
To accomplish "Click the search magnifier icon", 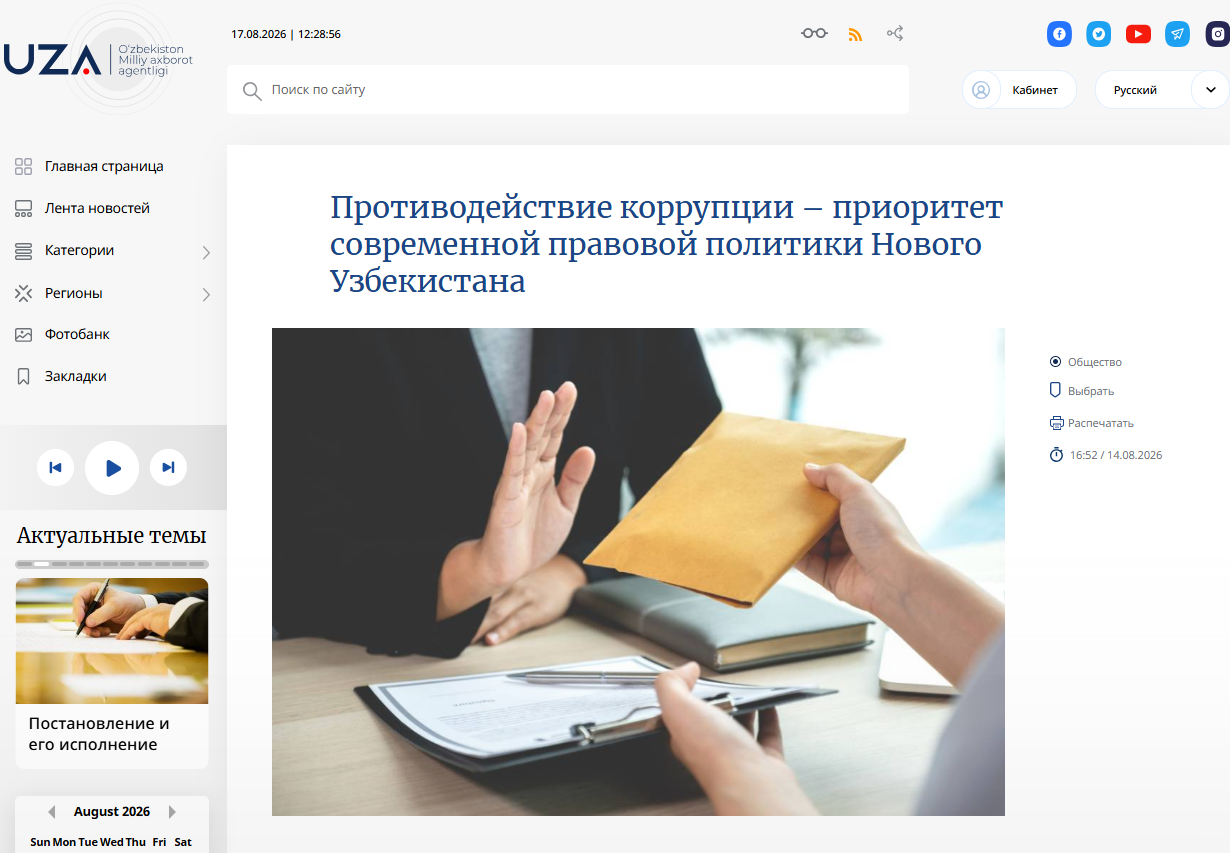I will pyautogui.click(x=252, y=91).
